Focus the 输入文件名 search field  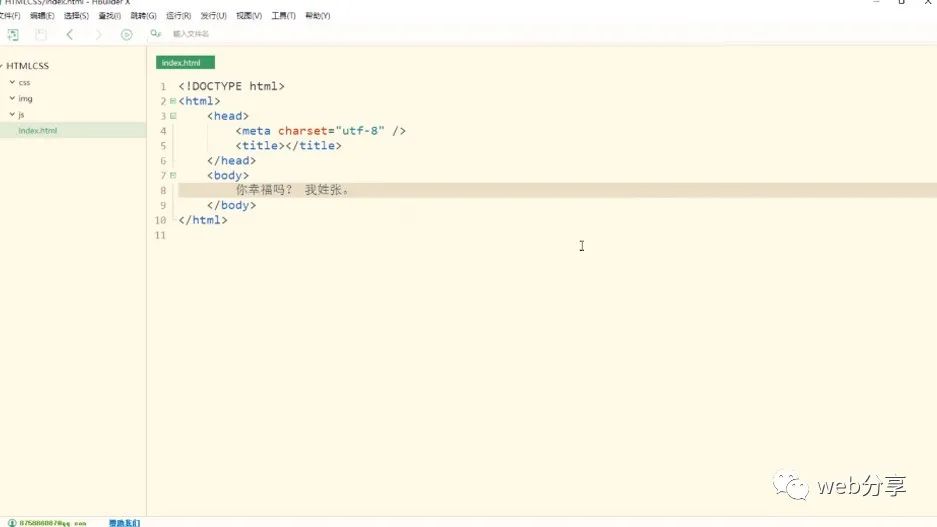point(191,34)
